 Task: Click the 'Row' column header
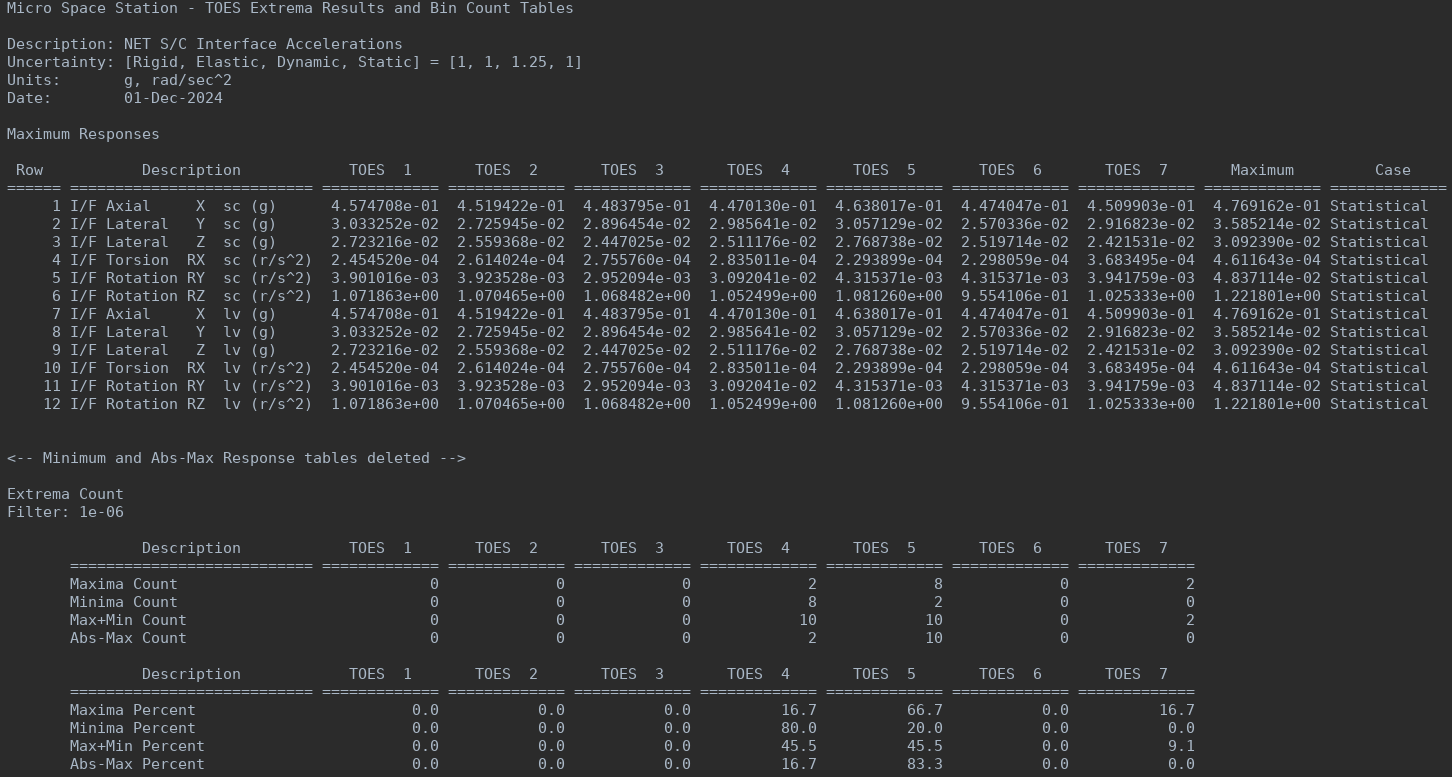coord(29,170)
